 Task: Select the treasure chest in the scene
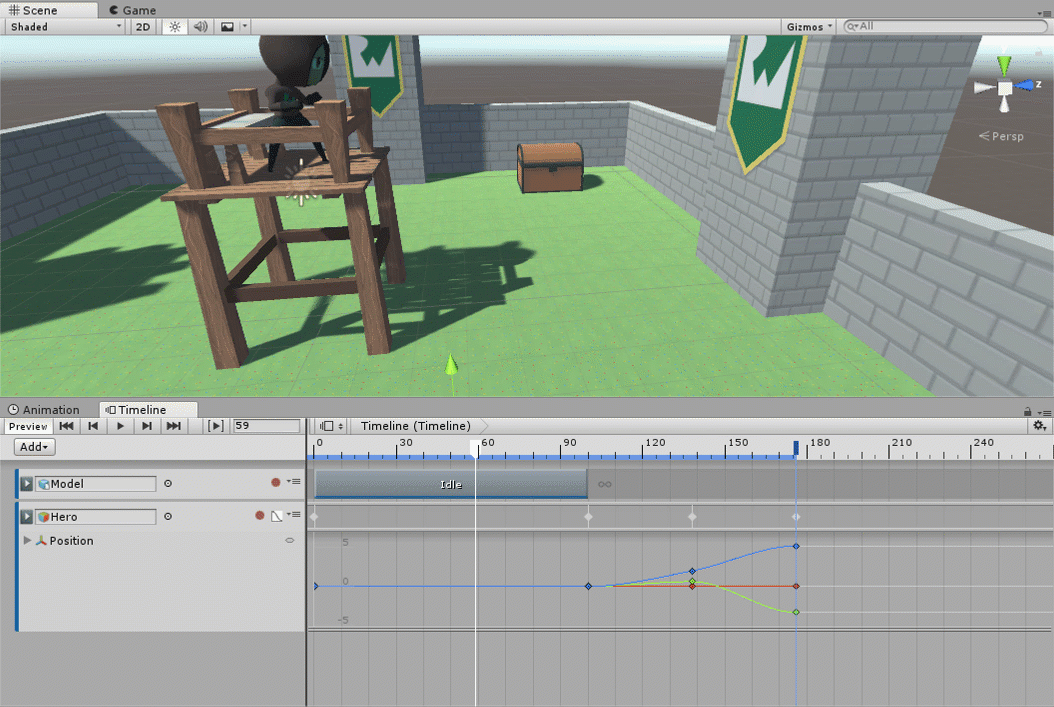tap(549, 167)
